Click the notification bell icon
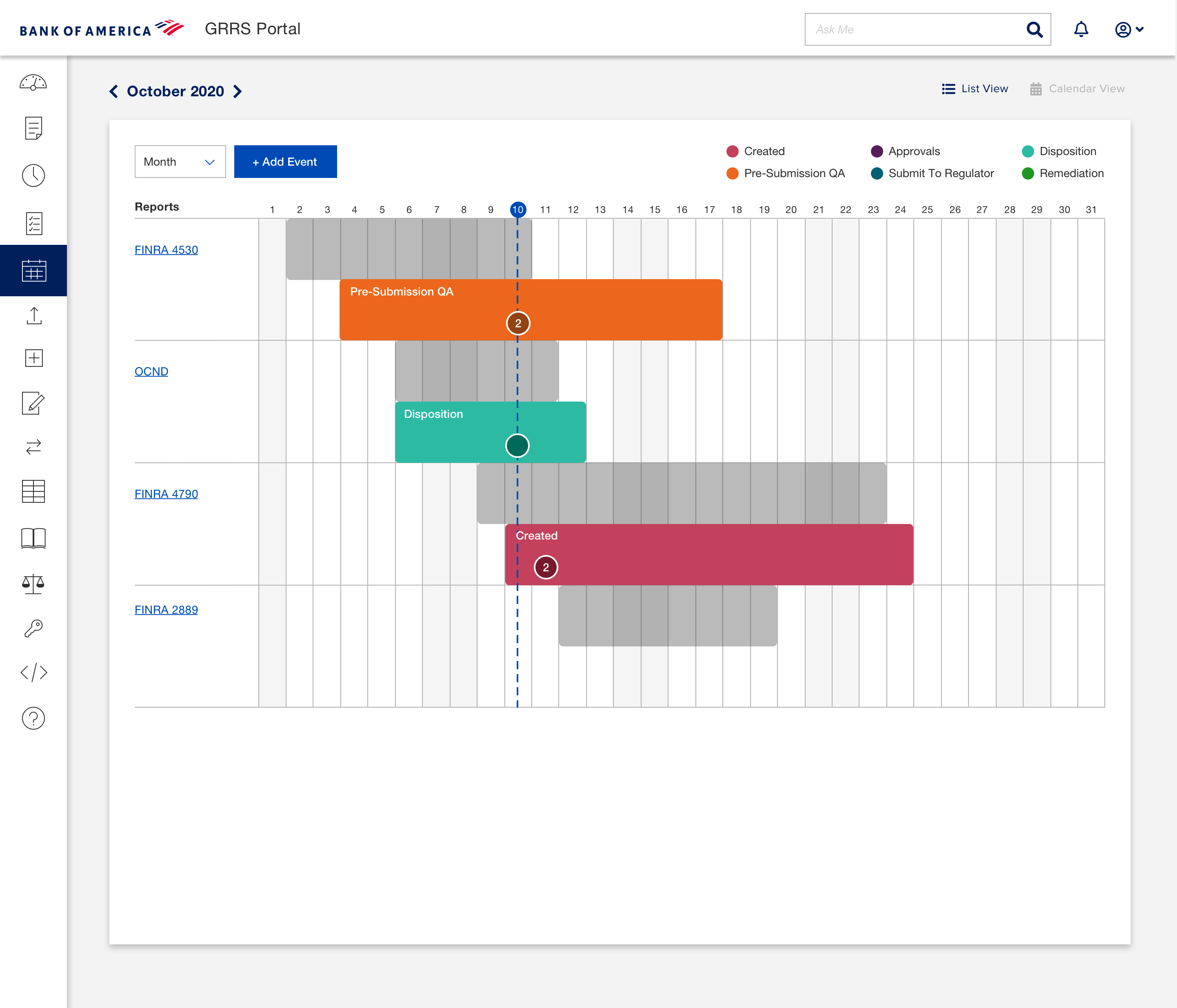Image resolution: width=1177 pixels, height=1008 pixels. [x=1080, y=29]
